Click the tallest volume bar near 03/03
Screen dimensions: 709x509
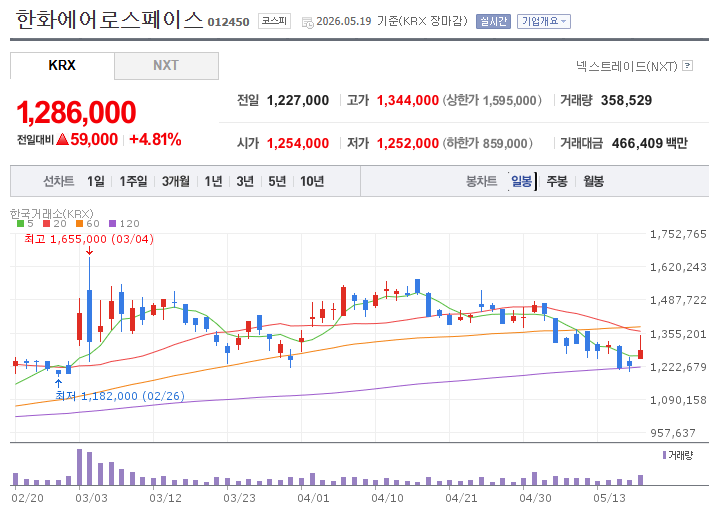point(79,467)
